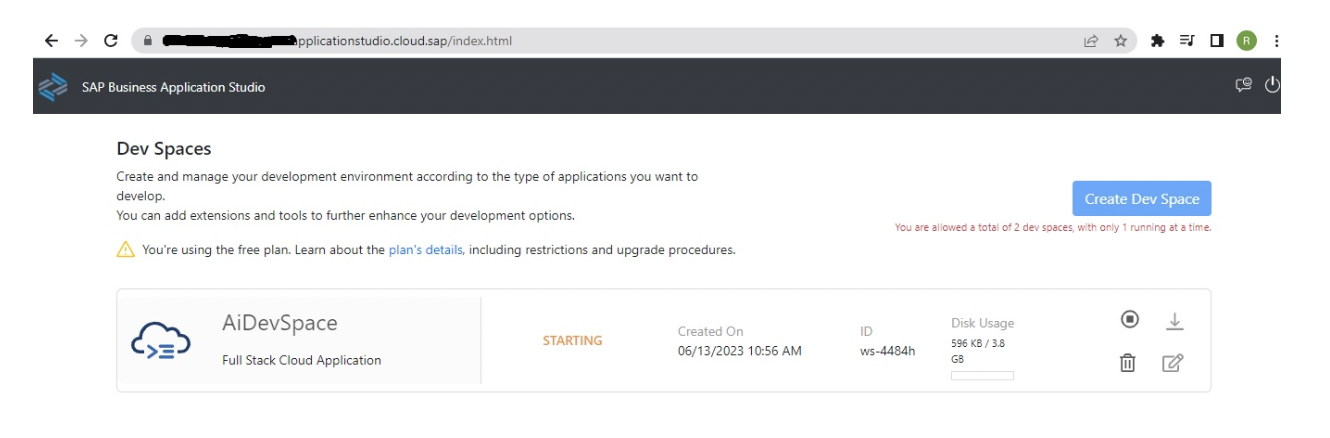Log out using the power icon

tap(1272, 86)
